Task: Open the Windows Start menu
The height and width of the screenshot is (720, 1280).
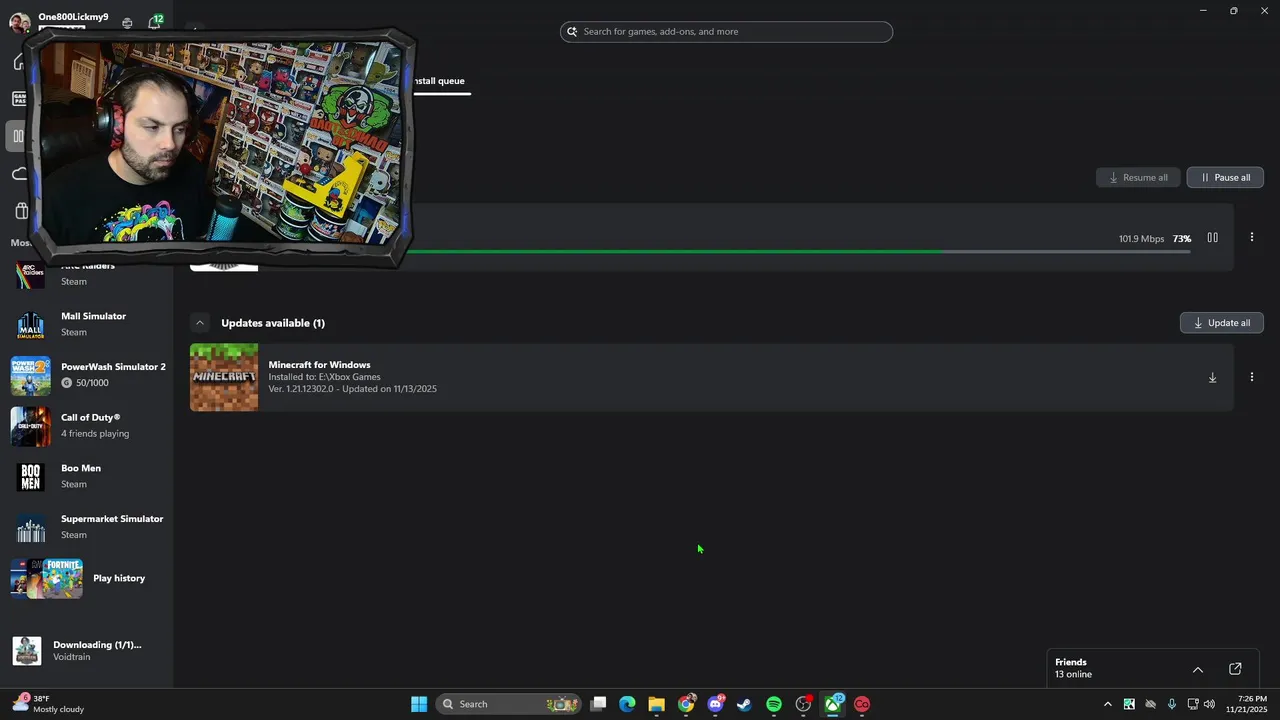Action: tap(419, 704)
